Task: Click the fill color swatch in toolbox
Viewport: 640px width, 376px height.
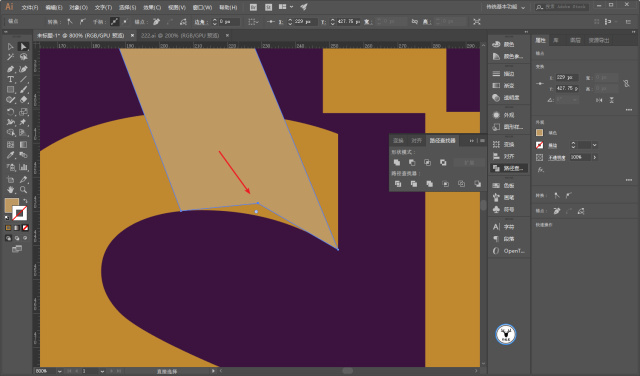Action: 11,205
